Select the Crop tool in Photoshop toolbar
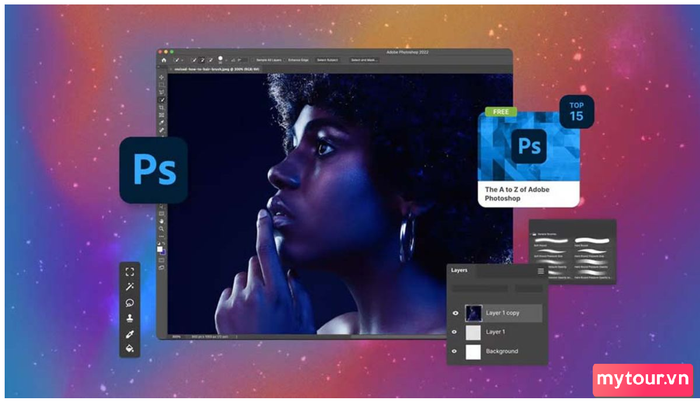This screenshot has width=700, height=405. pyautogui.click(x=162, y=107)
